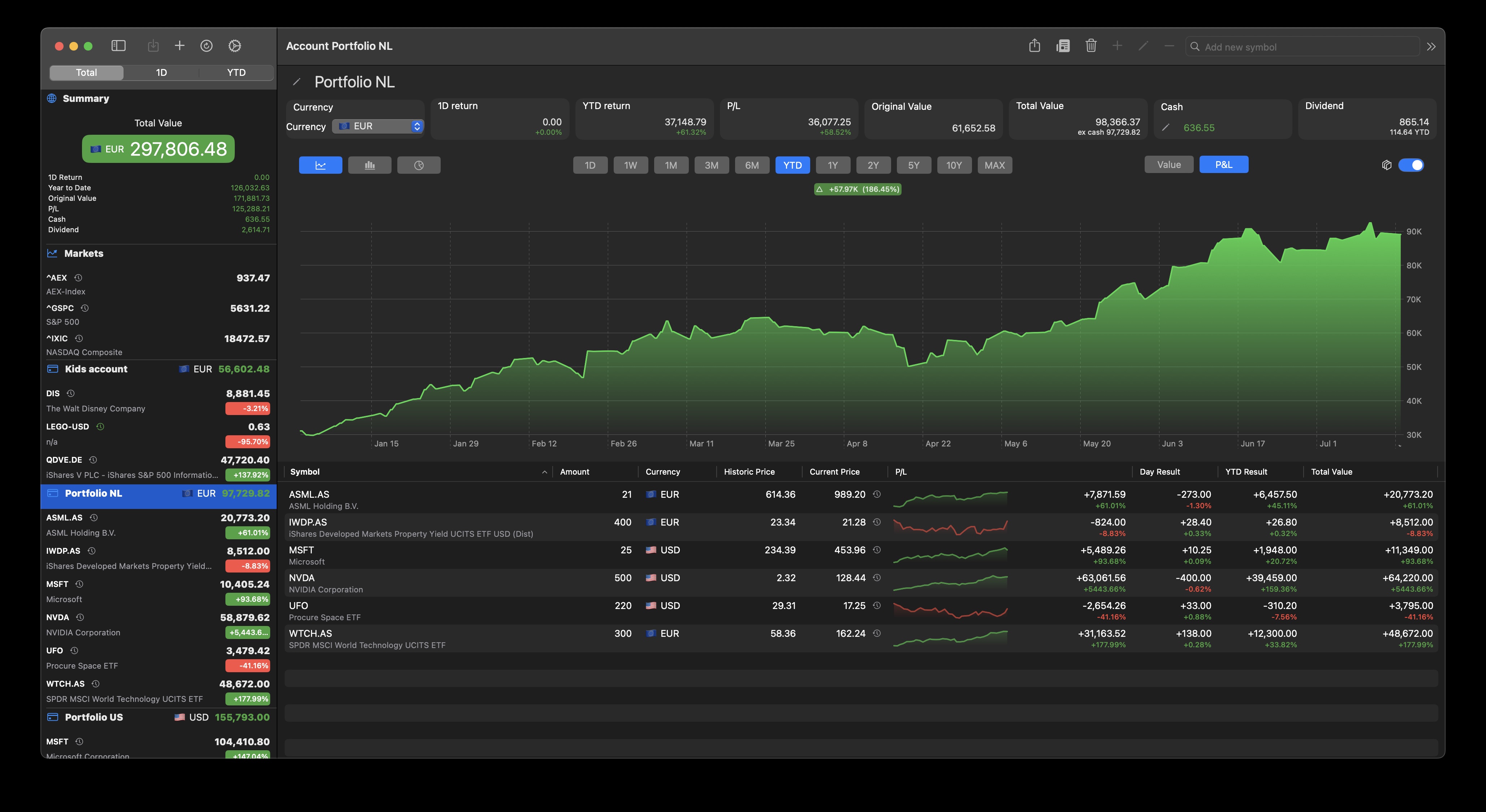Screen dimensions: 1486x812
Task: Open the refresh quotes icon
Action: pyautogui.click(x=207, y=46)
